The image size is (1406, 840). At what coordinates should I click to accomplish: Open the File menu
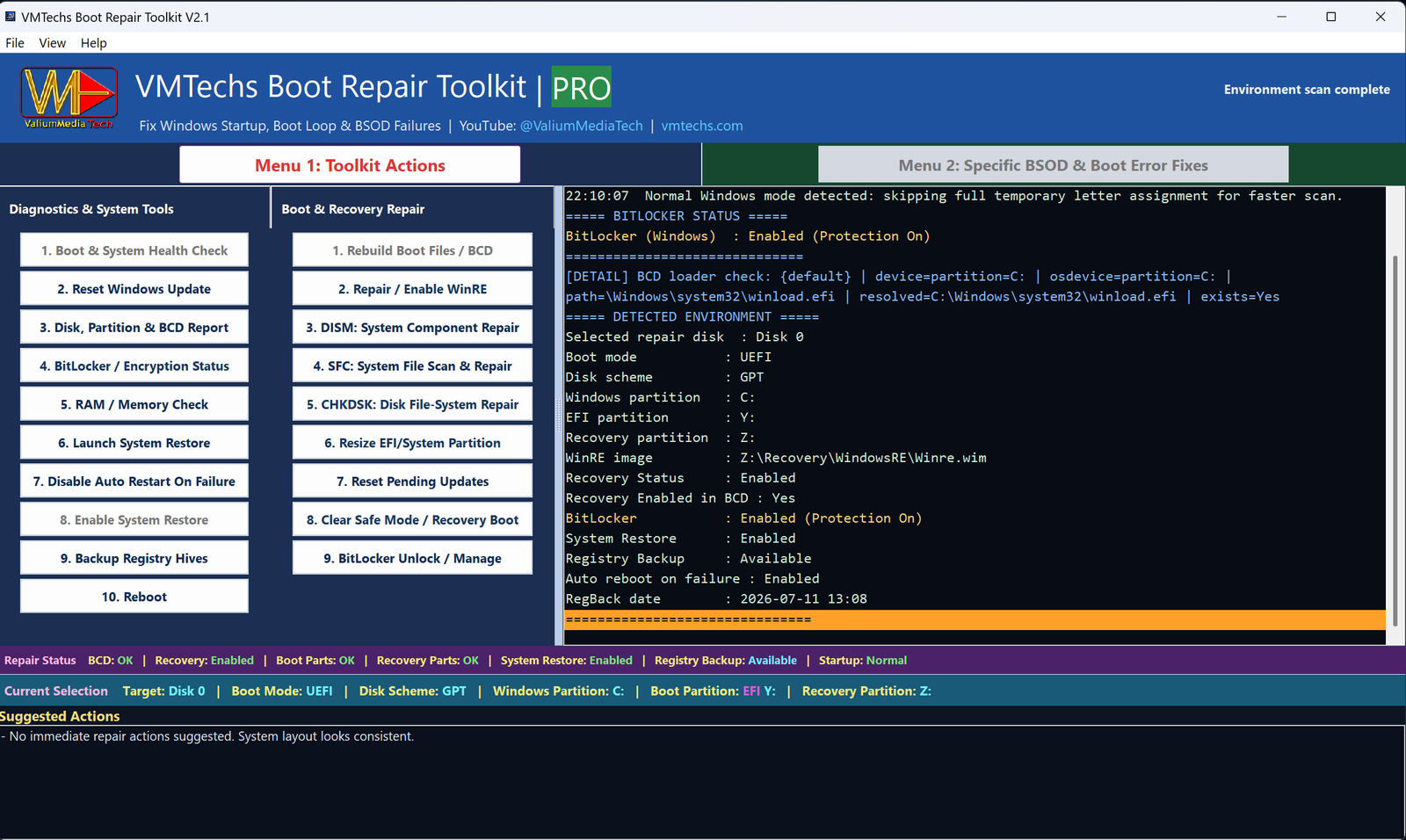(x=15, y=43)
